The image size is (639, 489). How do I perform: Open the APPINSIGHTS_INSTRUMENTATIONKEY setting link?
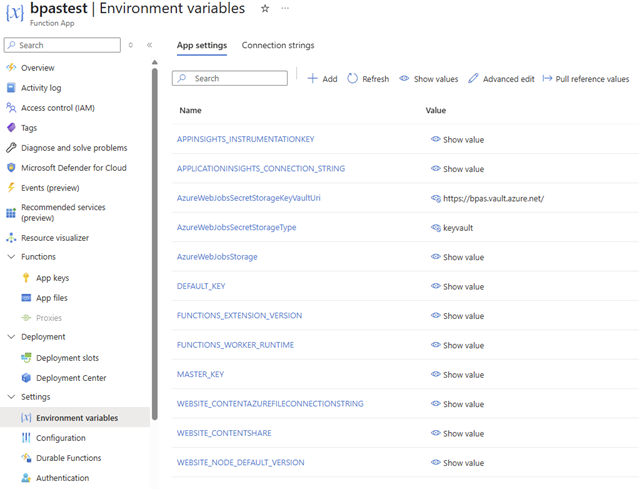245,139
